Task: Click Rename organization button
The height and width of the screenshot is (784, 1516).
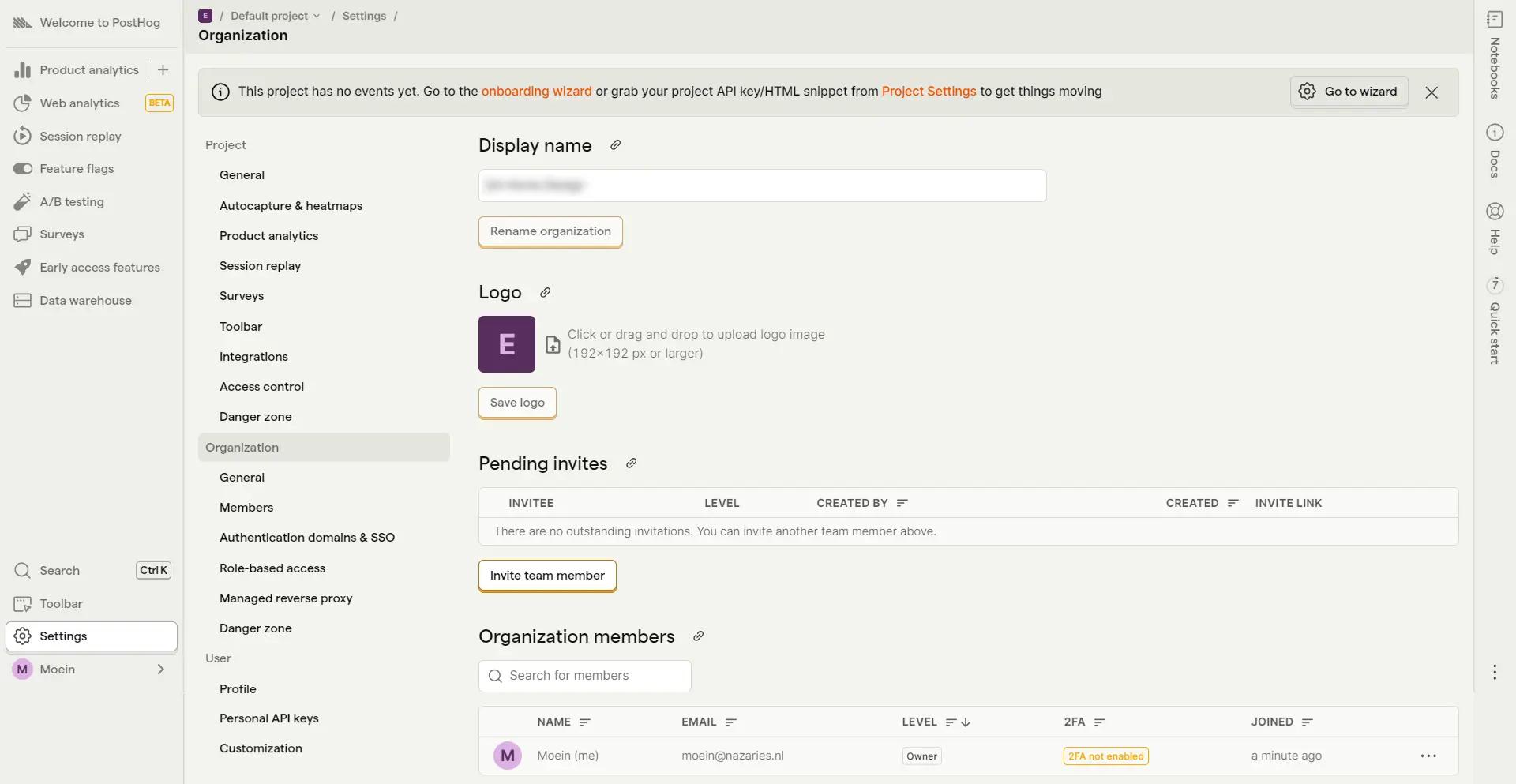Action: point(550,231)
